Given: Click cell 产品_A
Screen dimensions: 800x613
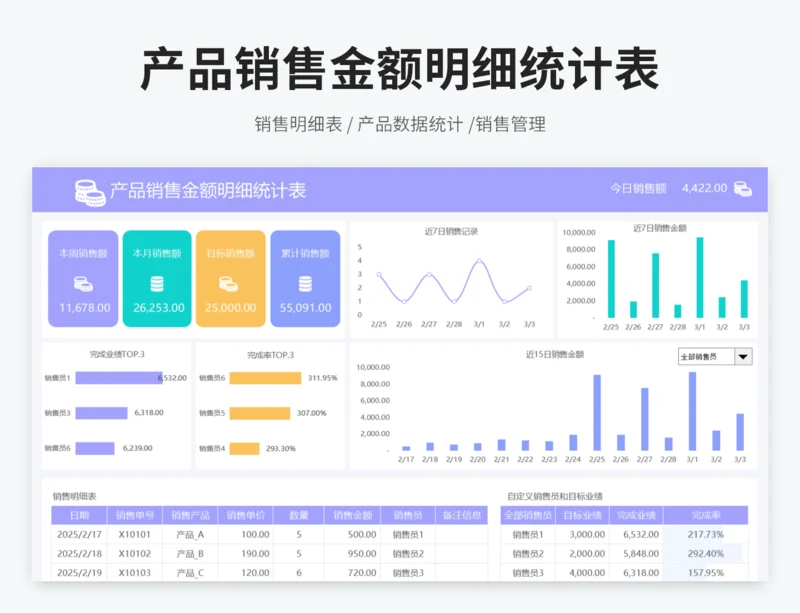Looking at the screenshot, I should click(x=190, y=534).
